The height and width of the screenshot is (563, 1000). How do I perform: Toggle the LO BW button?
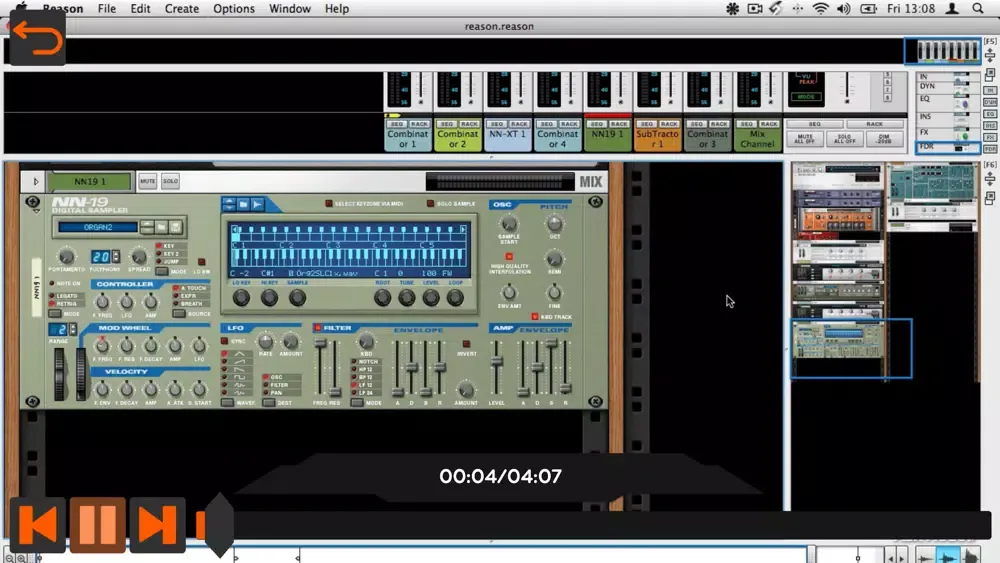click(x=202, y=262)
